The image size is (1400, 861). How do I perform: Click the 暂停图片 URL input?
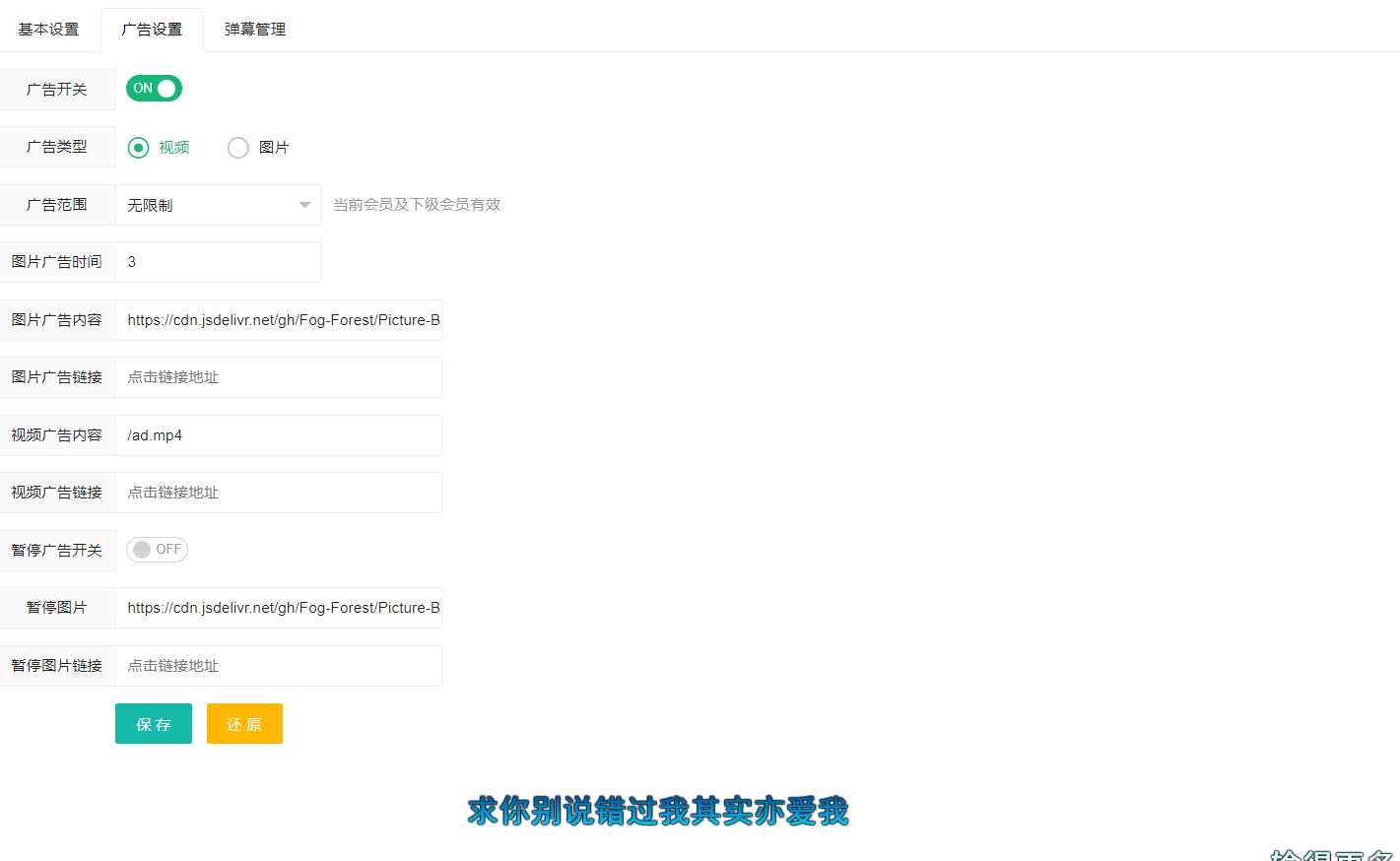tap(279, 607)
